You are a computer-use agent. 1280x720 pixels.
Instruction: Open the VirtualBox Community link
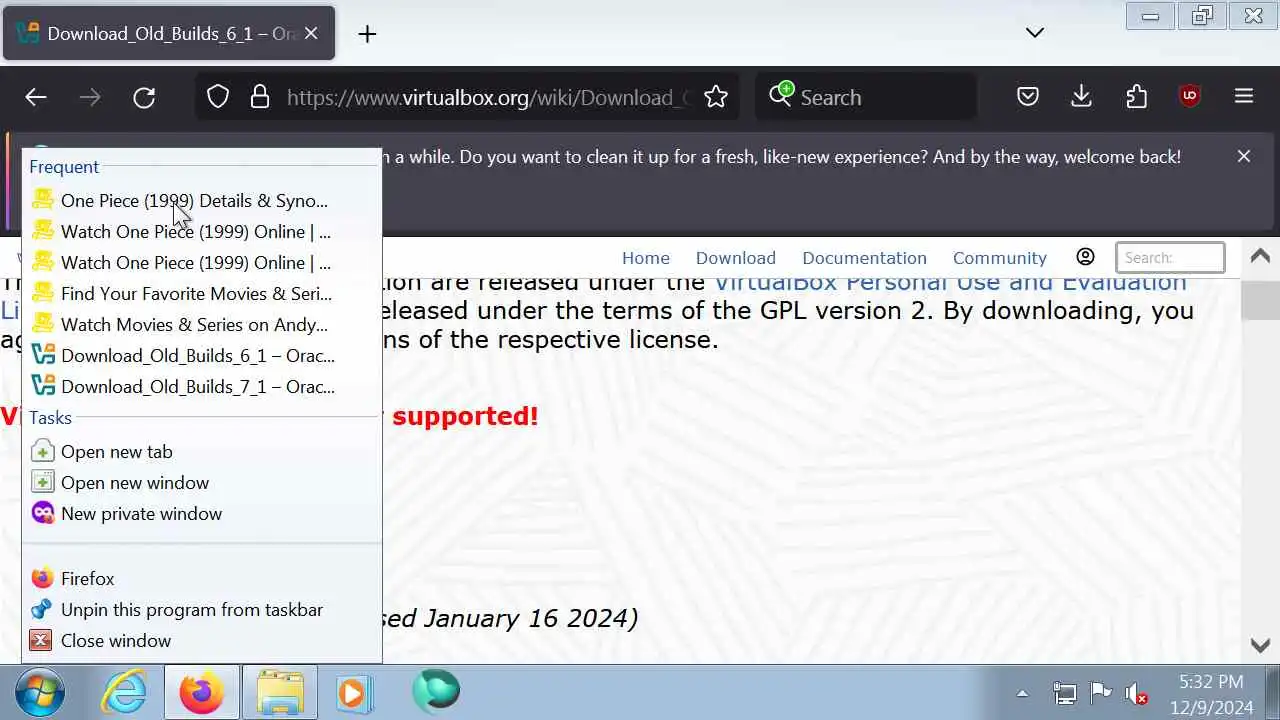coord(1000,258)
